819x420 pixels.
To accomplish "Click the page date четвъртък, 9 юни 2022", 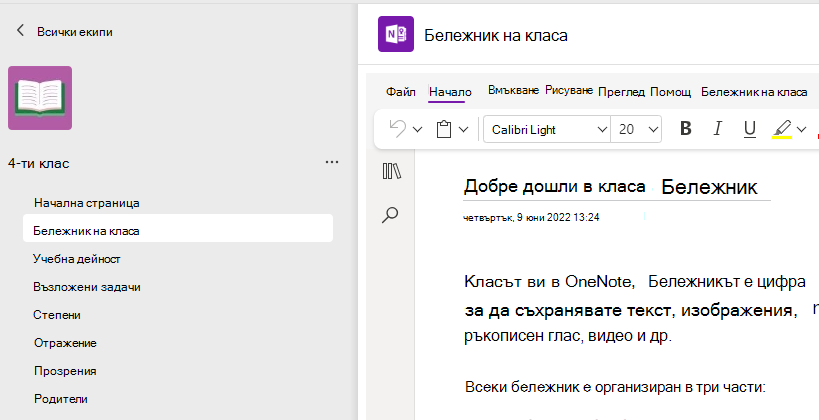I will (x=531, y=217).
